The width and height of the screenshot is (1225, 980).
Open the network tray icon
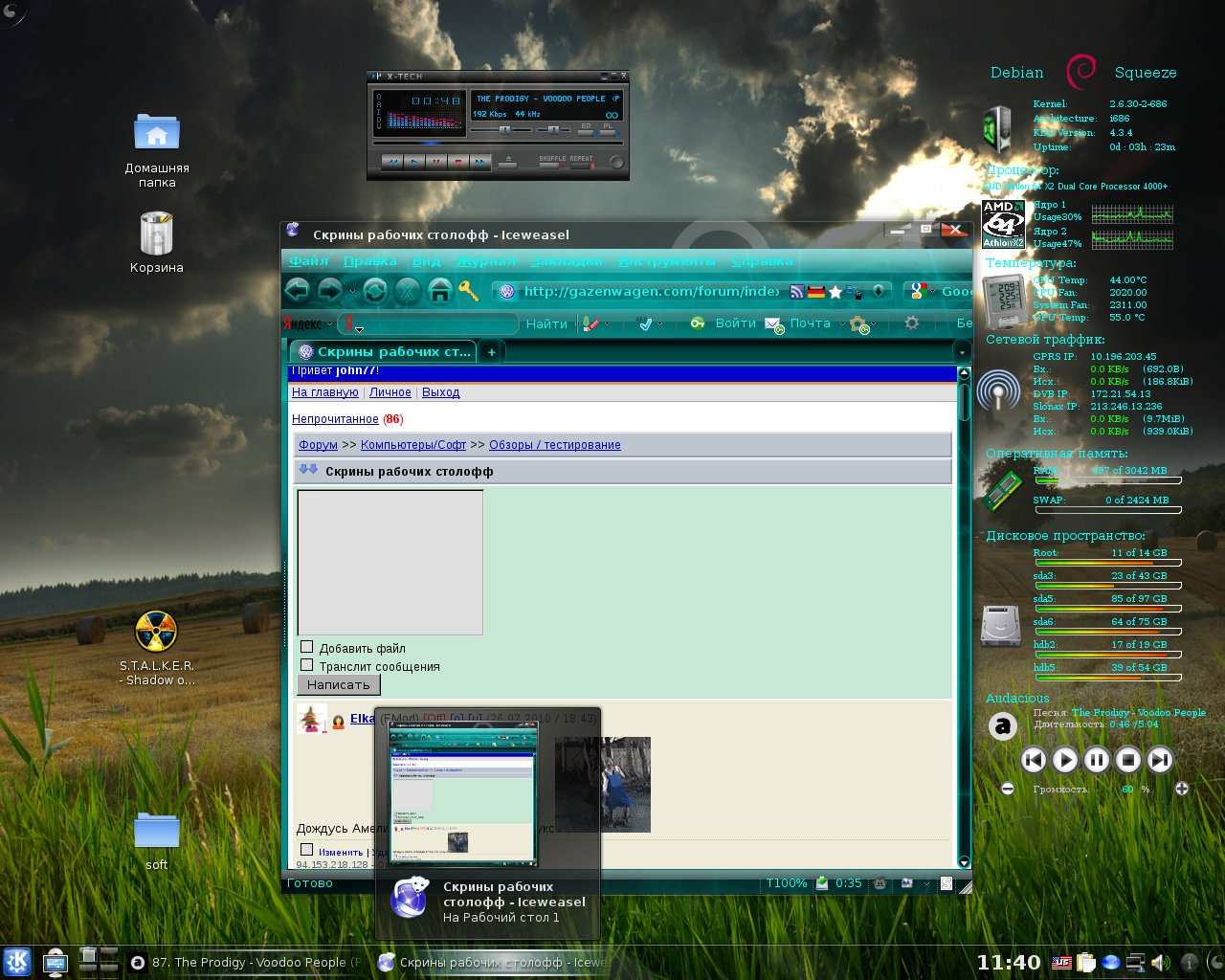click(1136, 963)
